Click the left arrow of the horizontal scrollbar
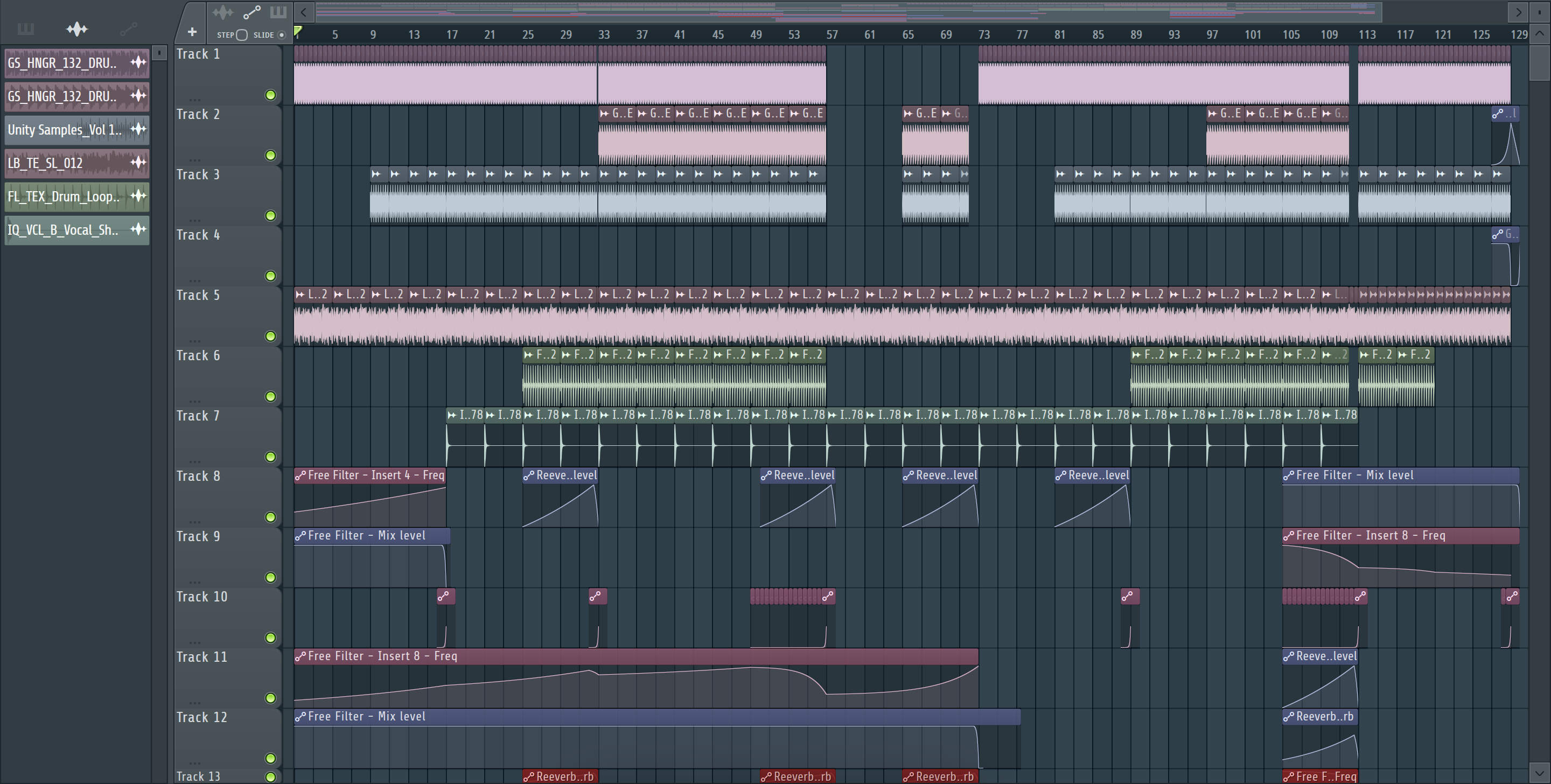The height and width of the screenshot is (784, 1551). click(x=304, y=12)
